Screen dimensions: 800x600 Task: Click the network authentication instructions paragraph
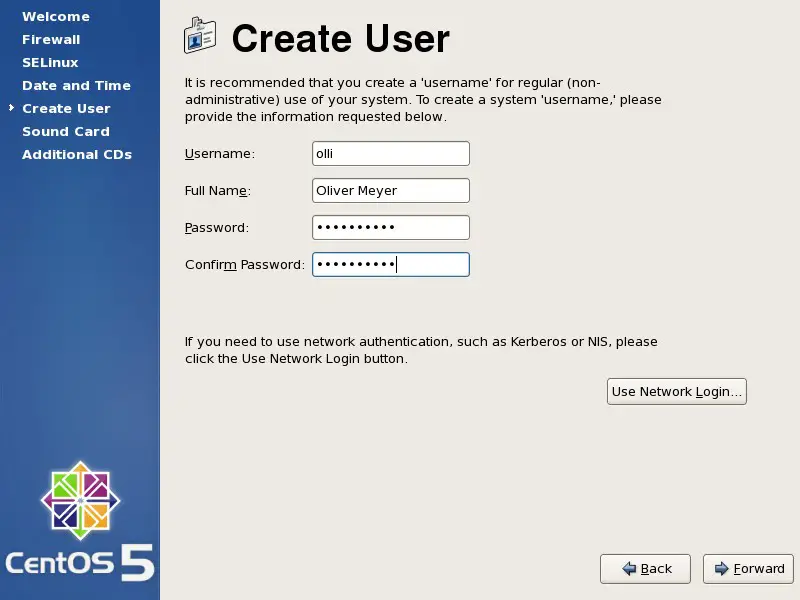(421, 350)
